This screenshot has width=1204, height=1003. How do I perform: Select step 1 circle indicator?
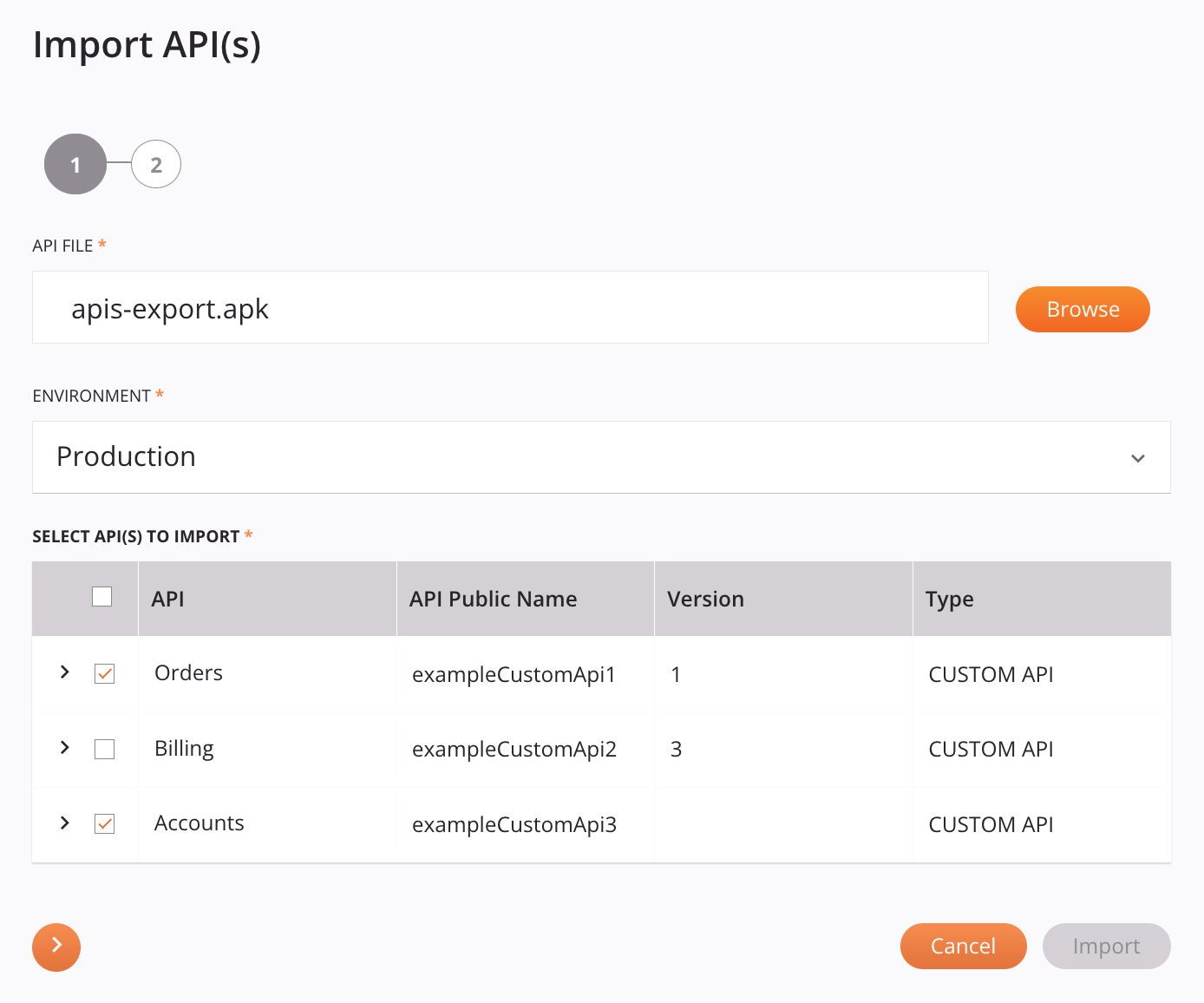pos(75,164)
